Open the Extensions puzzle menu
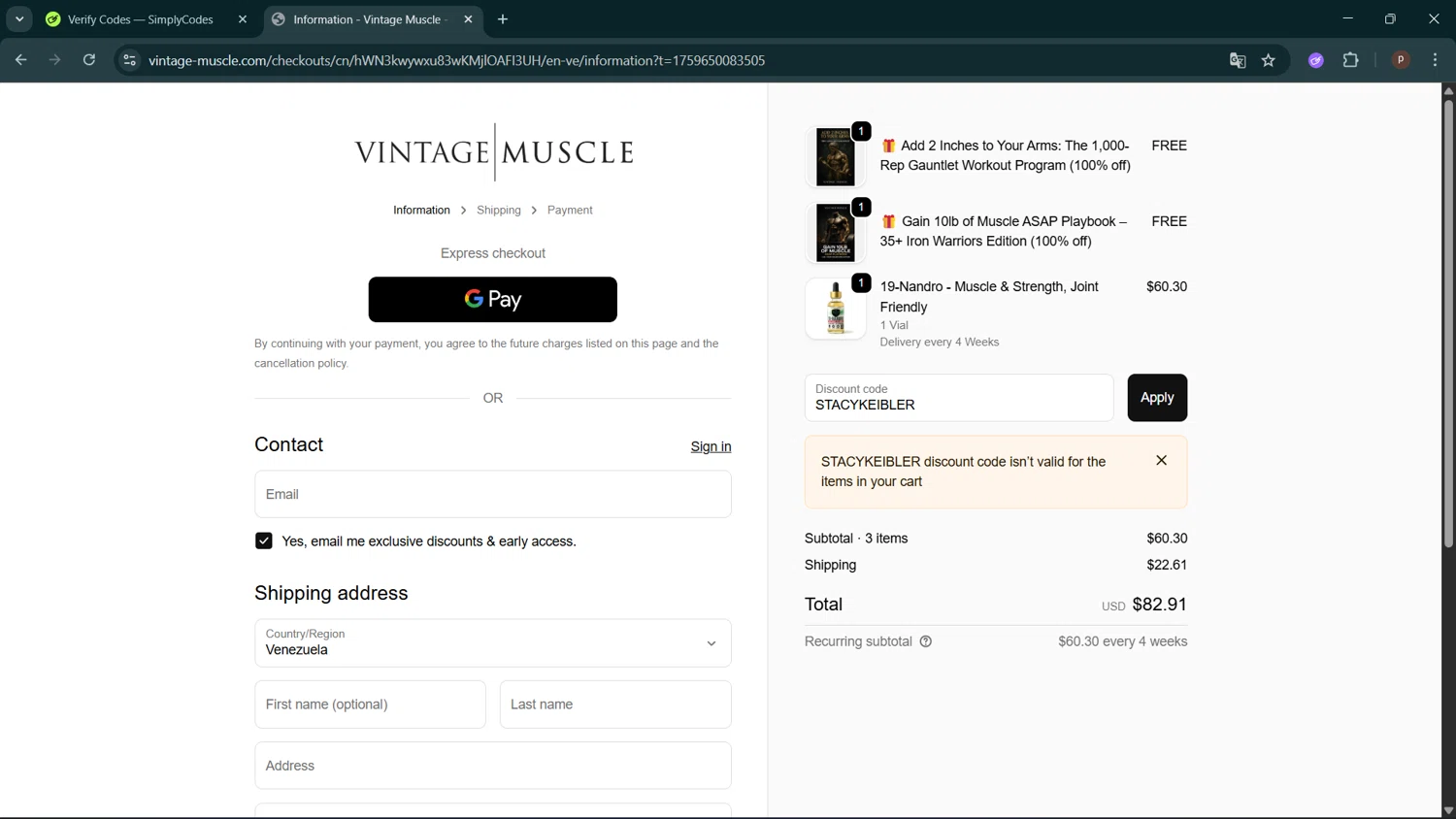Image resolution: width=1456 pixels, height=819 pixels. (x=1351, y=60)
